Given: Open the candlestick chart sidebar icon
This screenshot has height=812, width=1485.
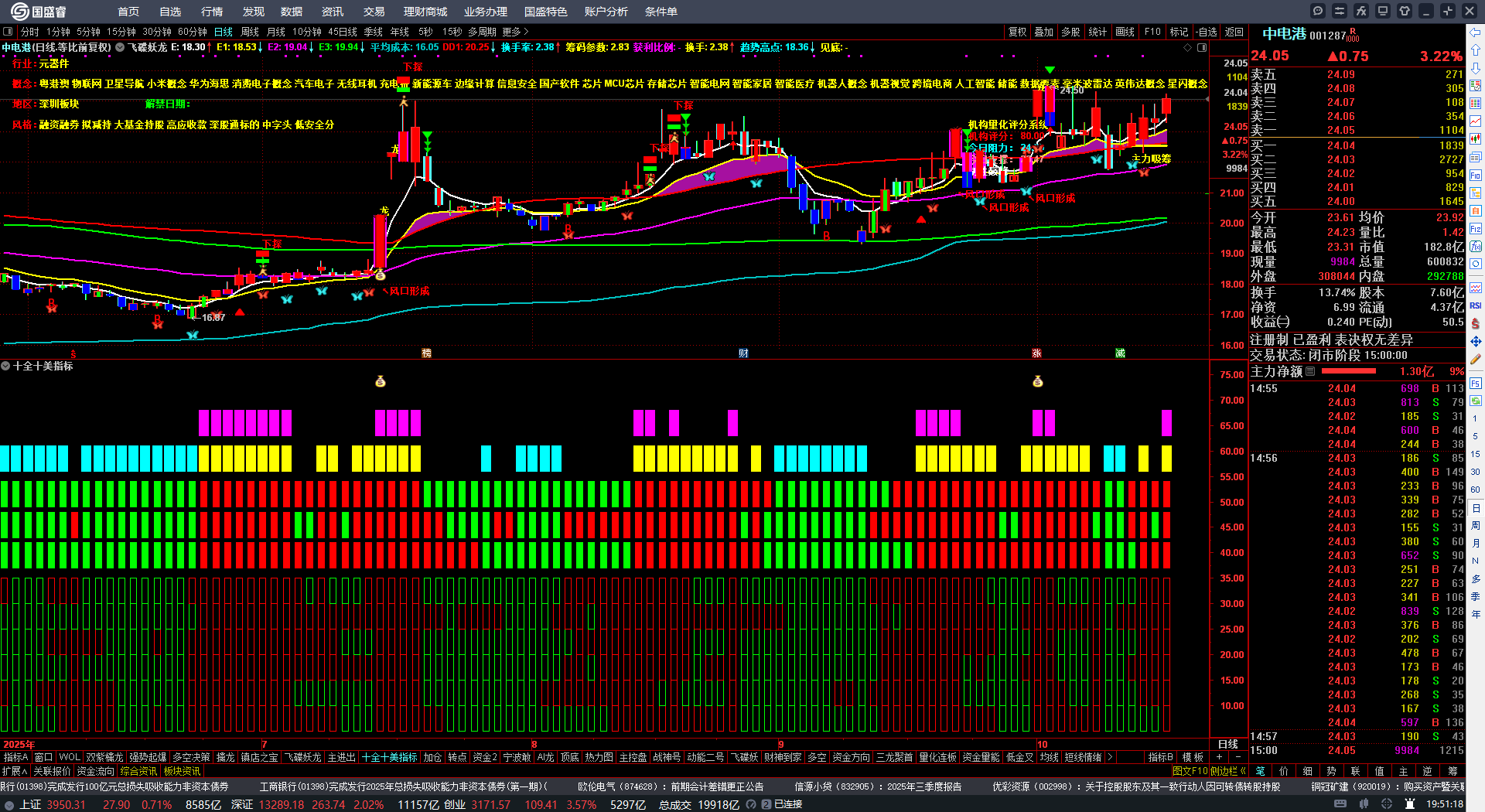Looking at the screenshot, I should click(1476, 139).
